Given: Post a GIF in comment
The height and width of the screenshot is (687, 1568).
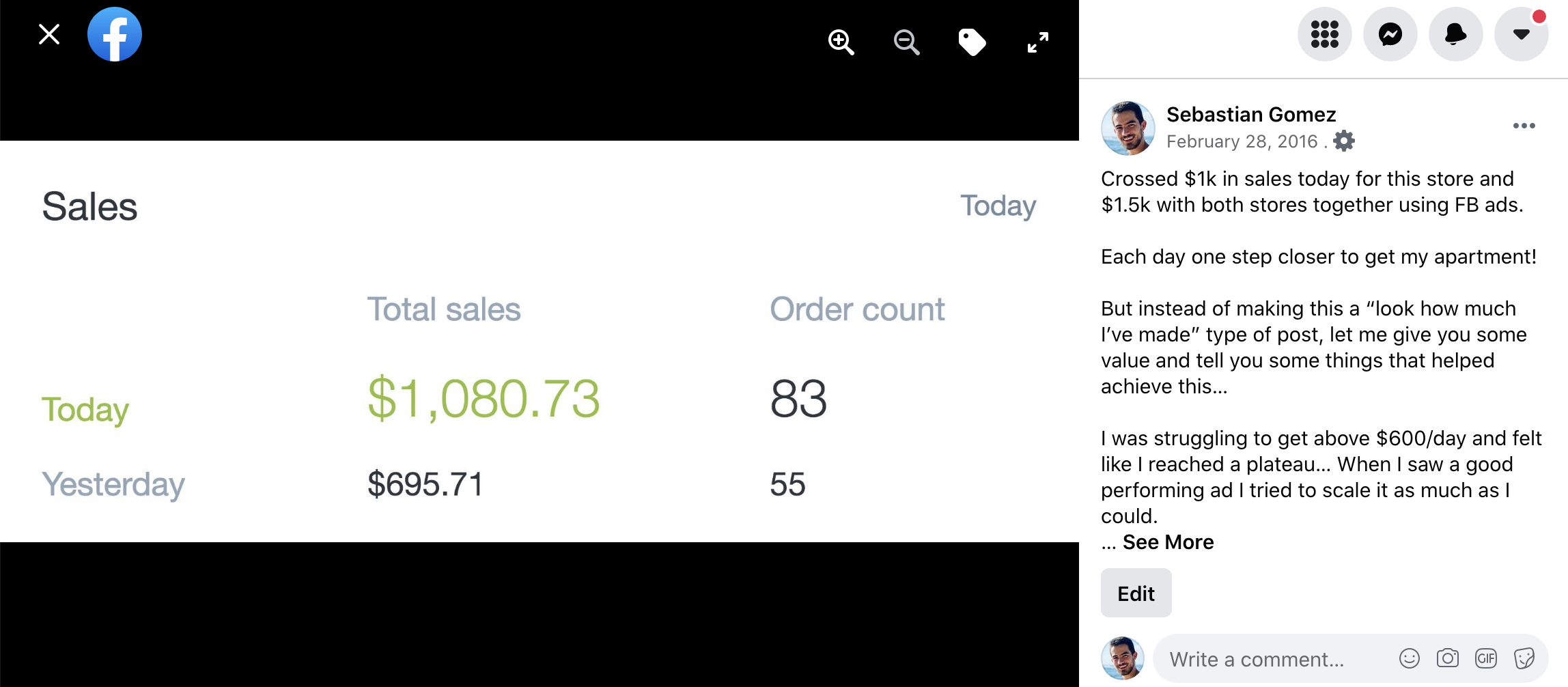Looking at the screenshot, I should coord(1485,658).
